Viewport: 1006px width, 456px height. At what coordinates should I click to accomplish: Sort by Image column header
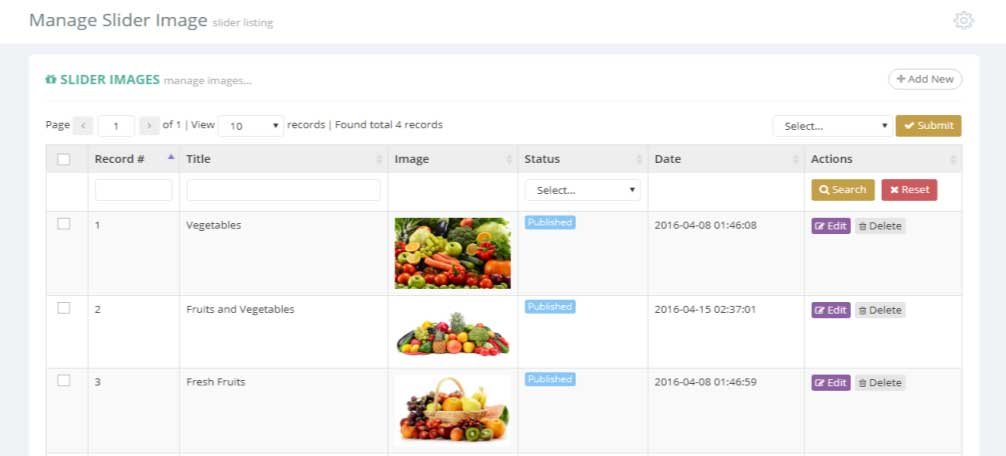[x=453, y=159]
